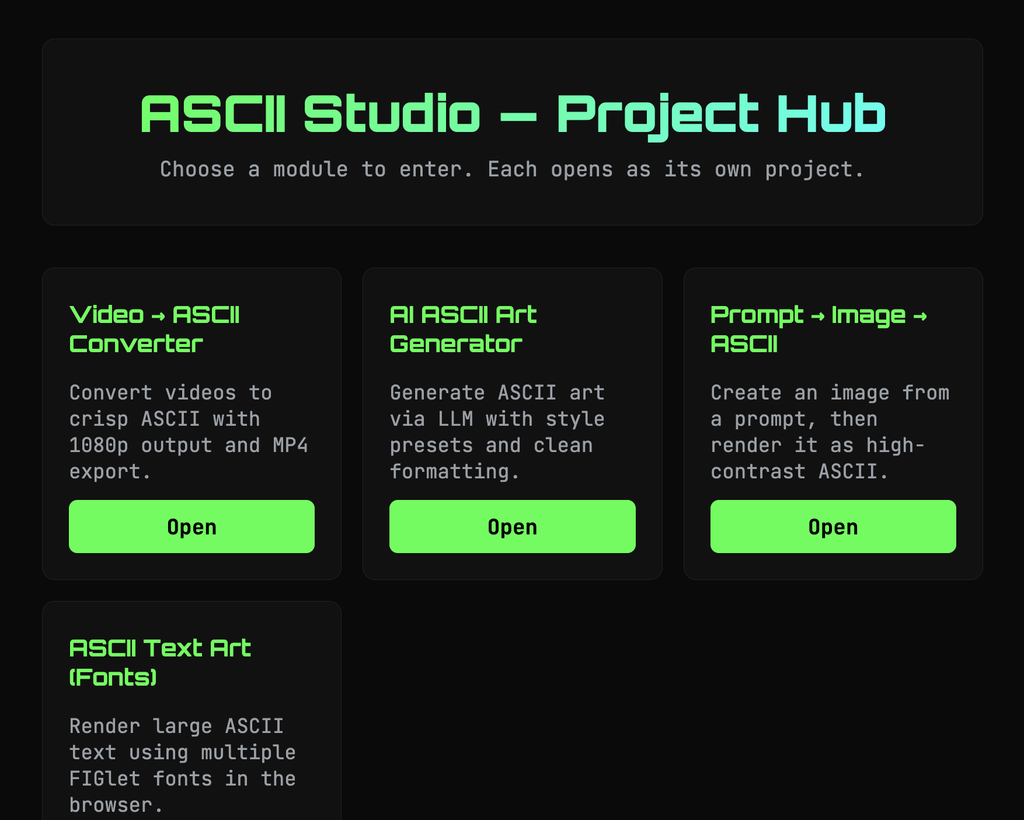Select the Video → ASCII Converter card title
1024x820 pixels.
(x=155, y=329)
